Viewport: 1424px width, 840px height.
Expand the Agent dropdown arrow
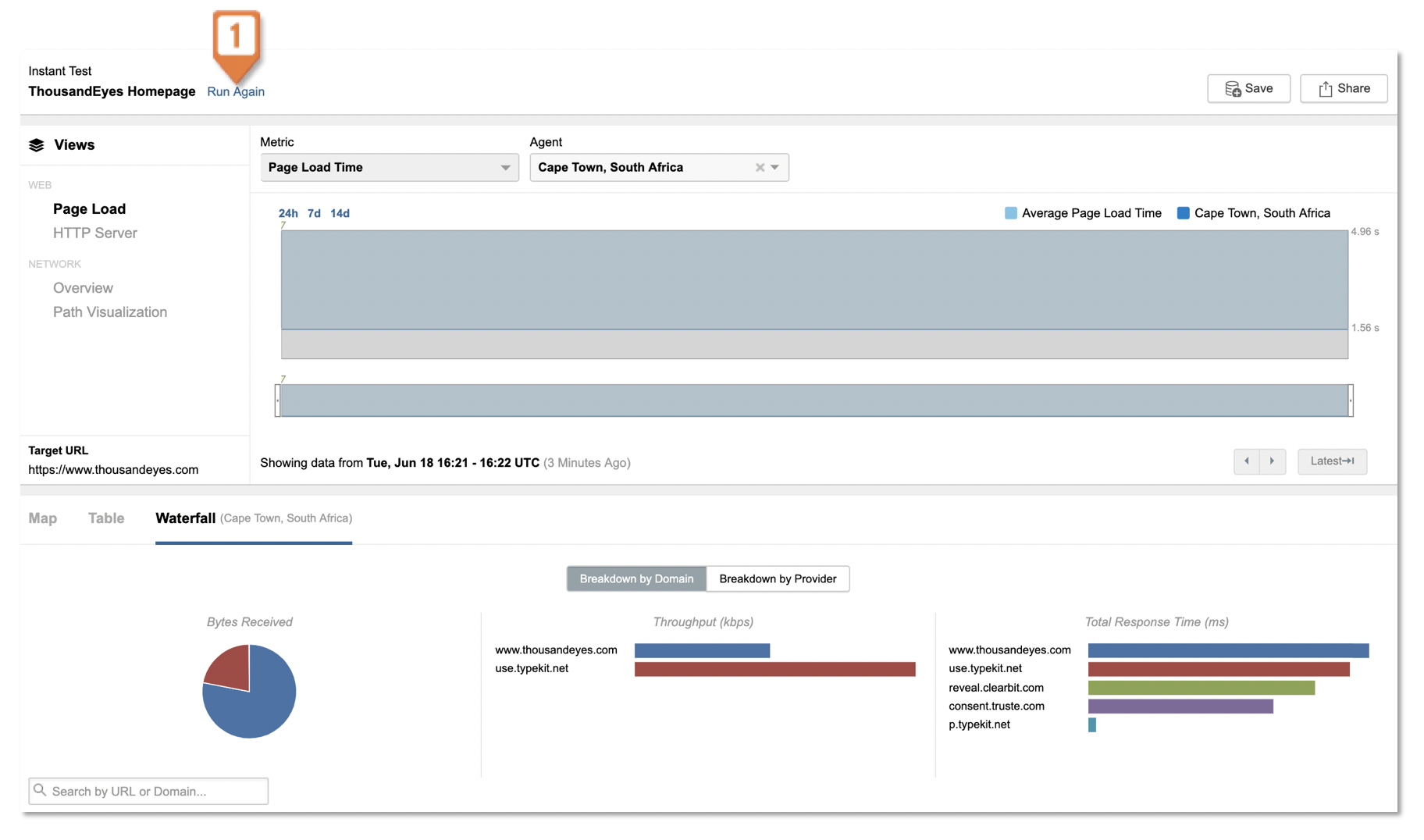775,167
